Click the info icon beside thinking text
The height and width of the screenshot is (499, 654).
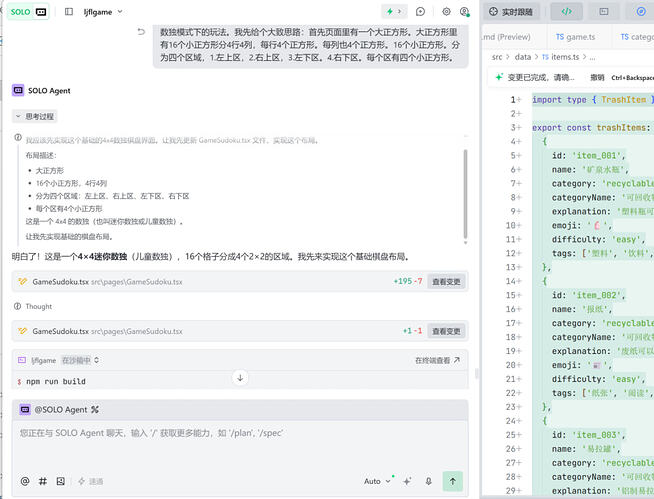[18, 137]
